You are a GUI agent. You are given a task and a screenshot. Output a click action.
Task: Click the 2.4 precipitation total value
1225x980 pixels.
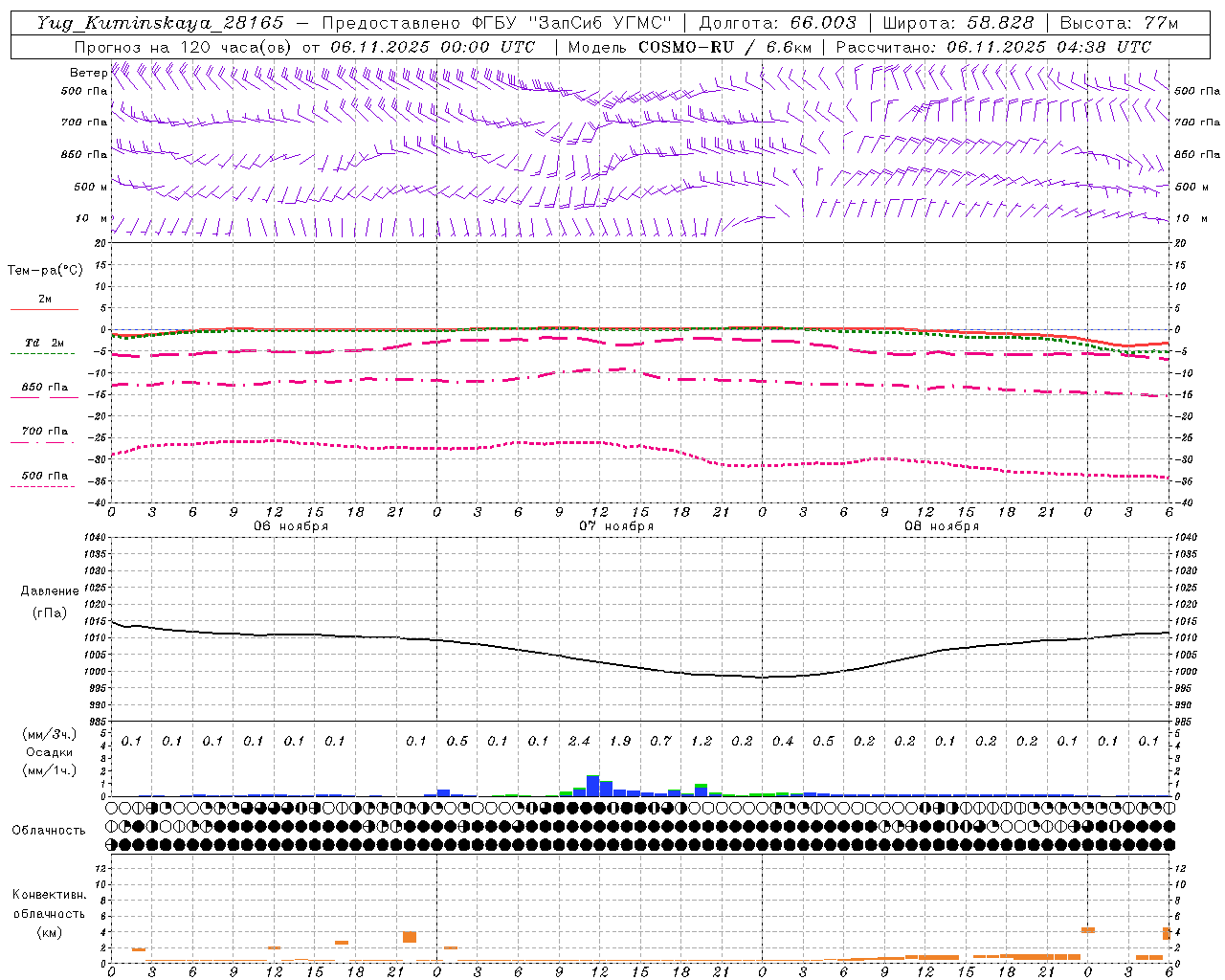coord(579,741)
